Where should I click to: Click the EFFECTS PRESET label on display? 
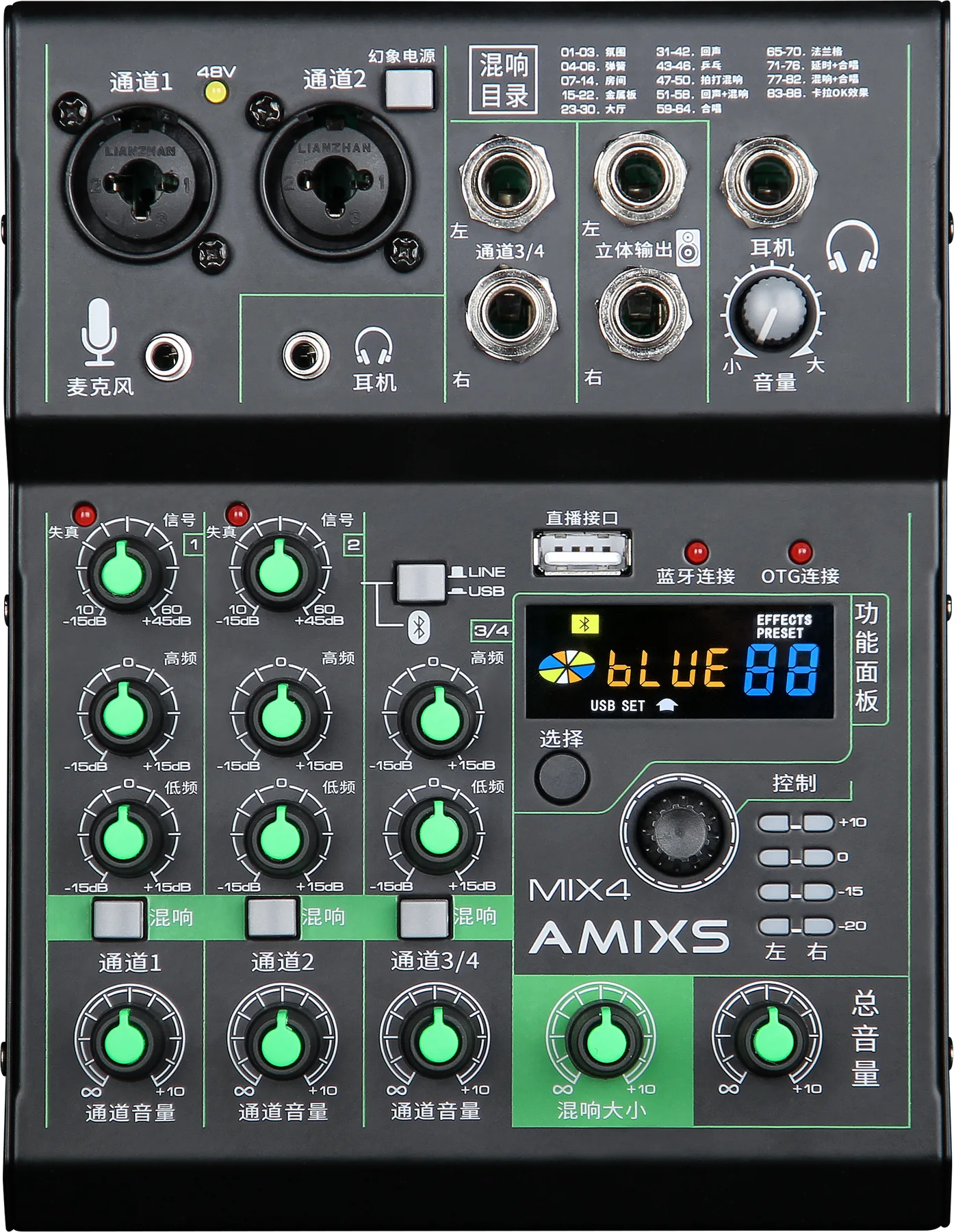coord(784,626)
